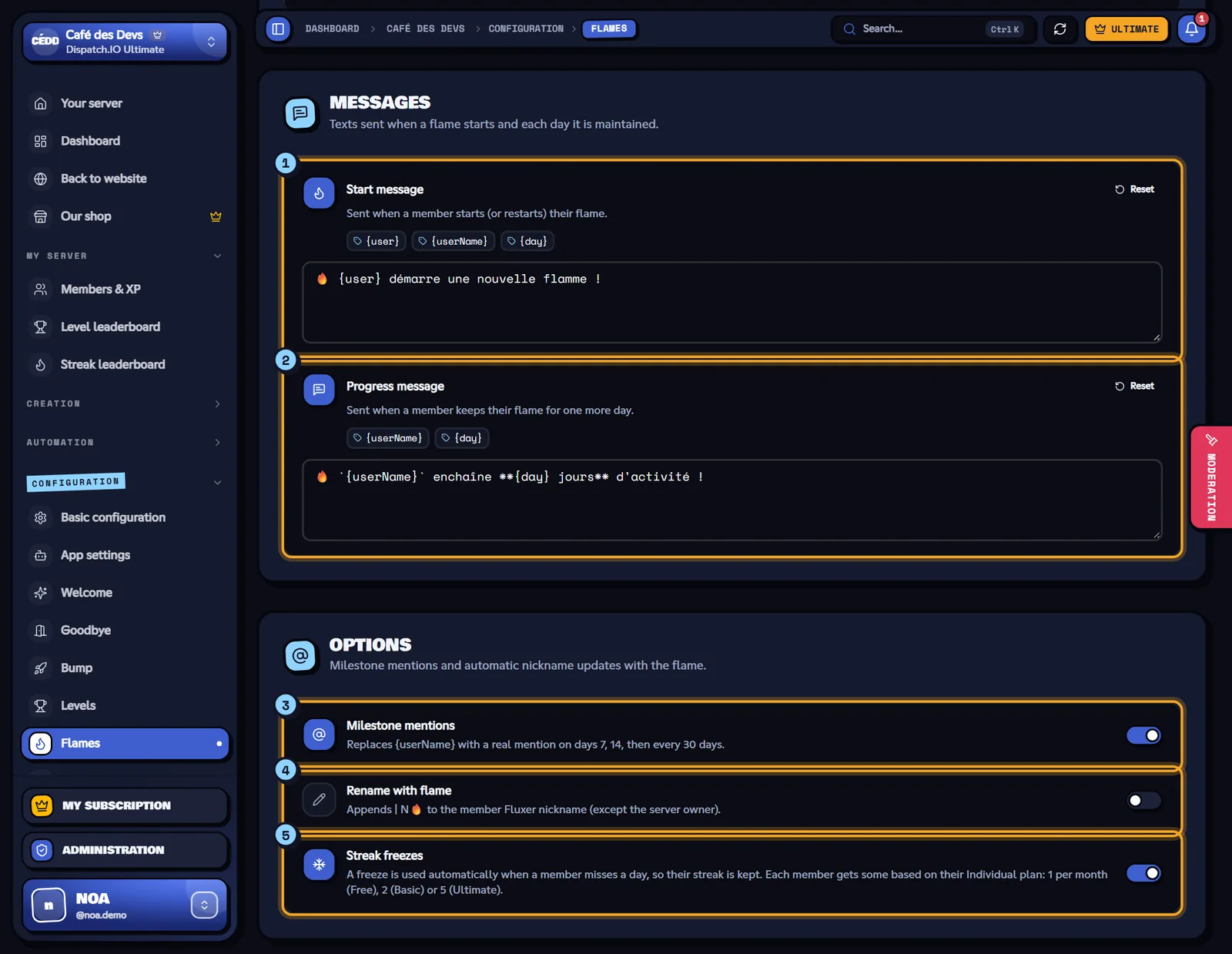The width and height of the screenshot is (1232, 954).
Task: Insert {day} tag in Progress message
Action: (x=462, y=438)
